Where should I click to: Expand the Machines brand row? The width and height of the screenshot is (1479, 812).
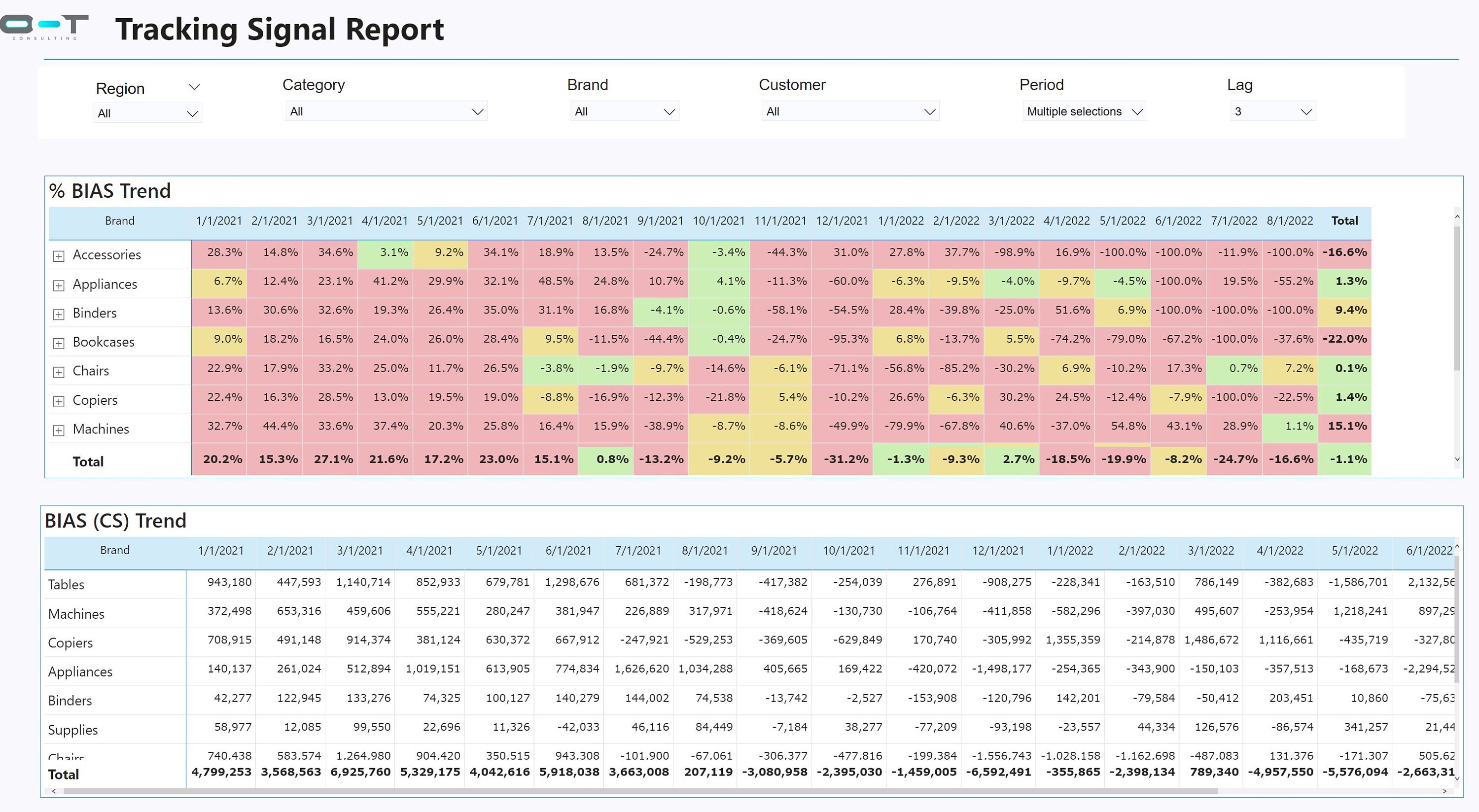[59, 429]
